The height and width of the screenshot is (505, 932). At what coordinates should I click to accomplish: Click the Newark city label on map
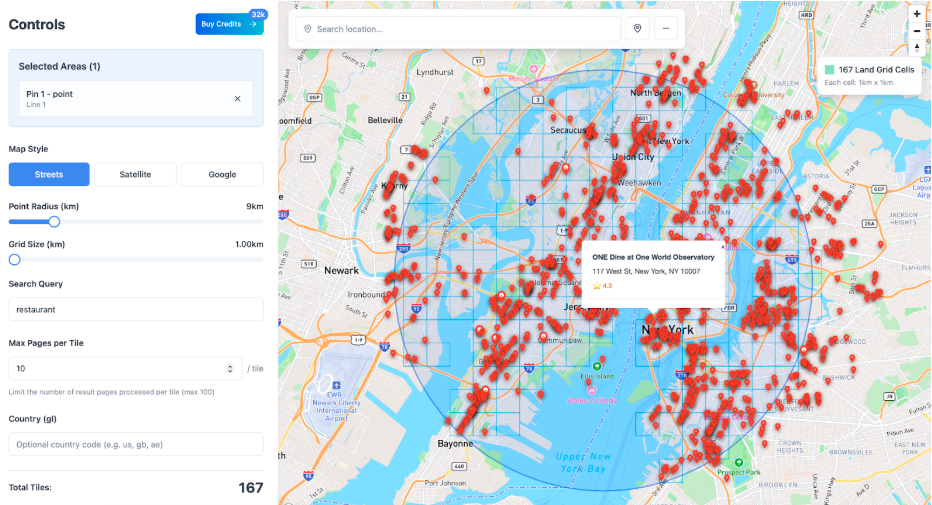pos(341,270)
